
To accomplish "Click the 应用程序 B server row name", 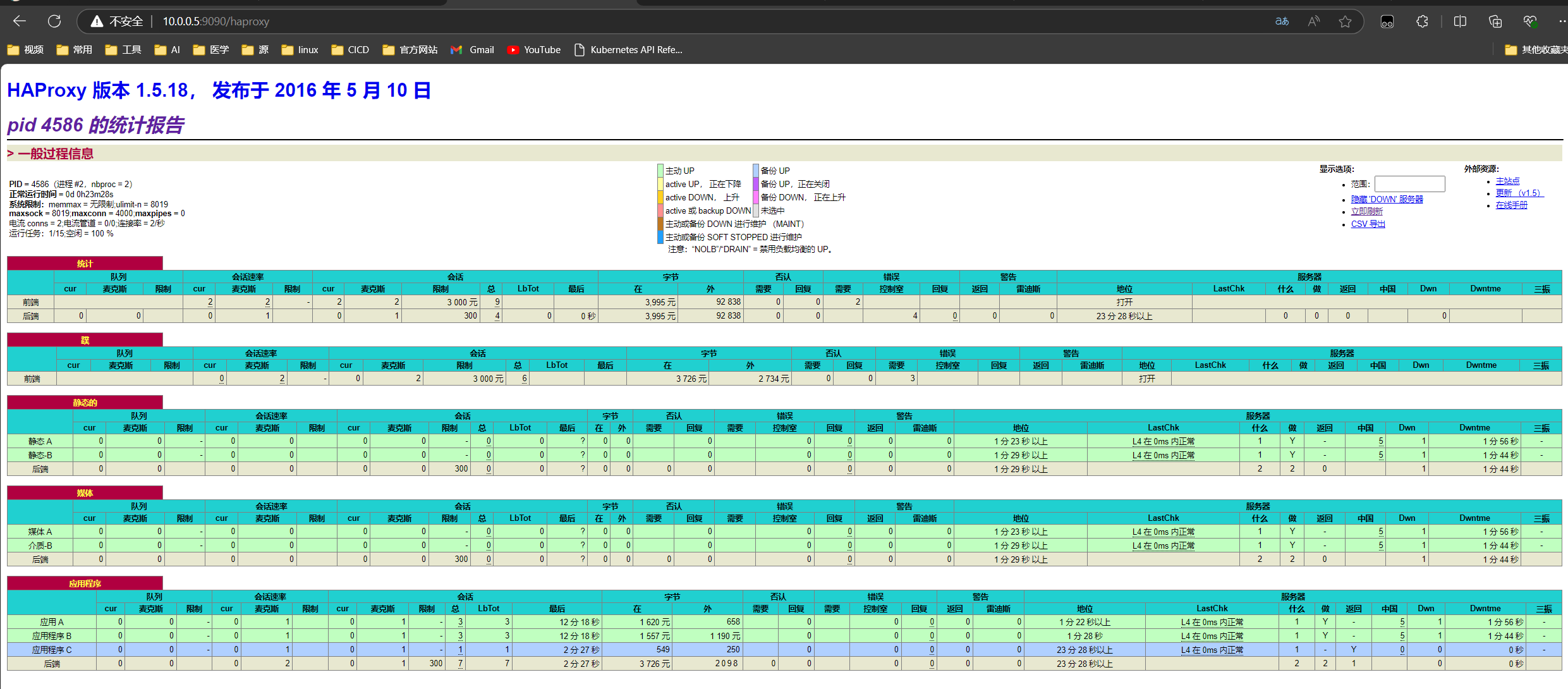I will pos(52,636).
